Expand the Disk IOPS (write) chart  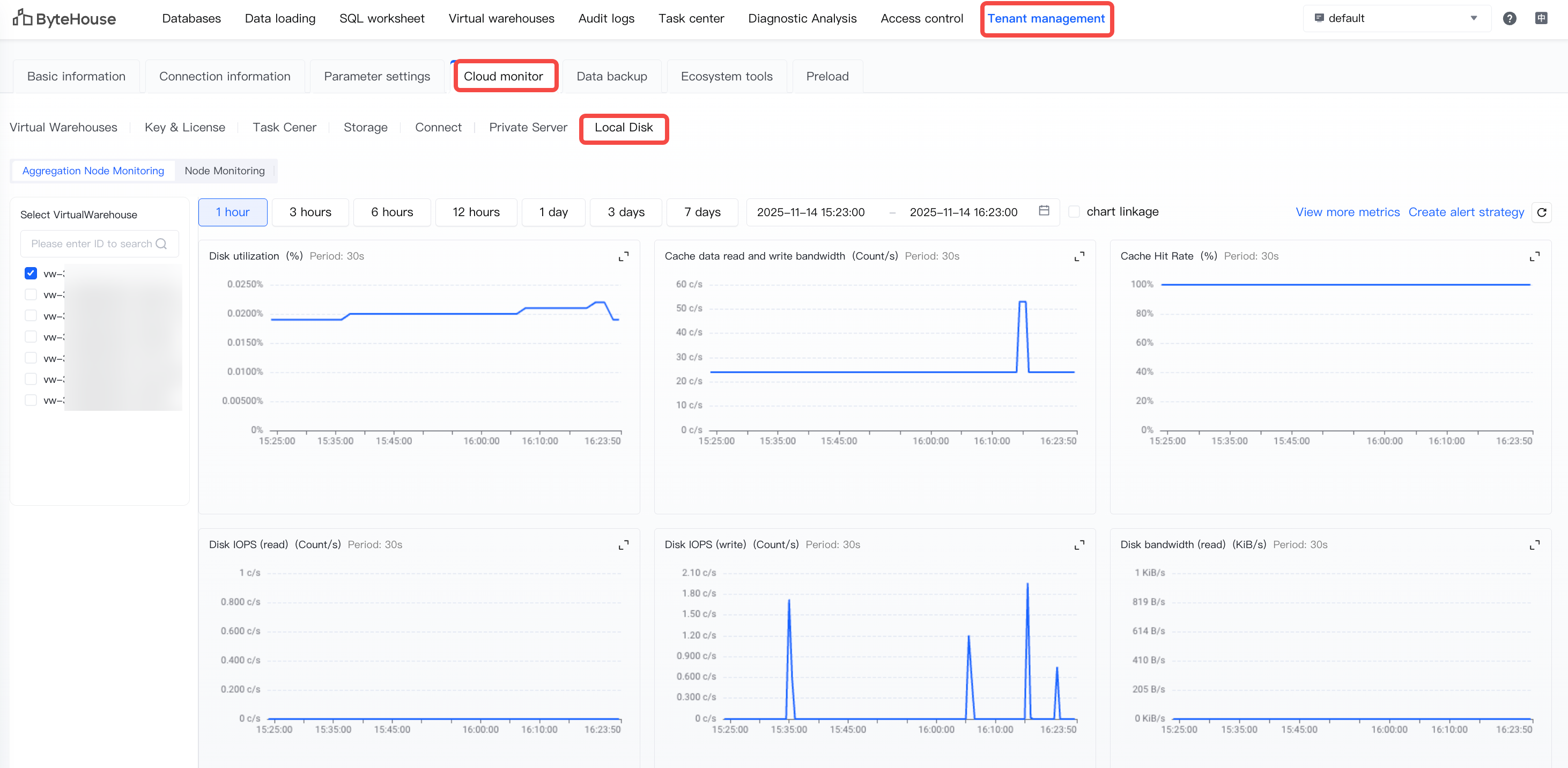[x=1078, y=545]
